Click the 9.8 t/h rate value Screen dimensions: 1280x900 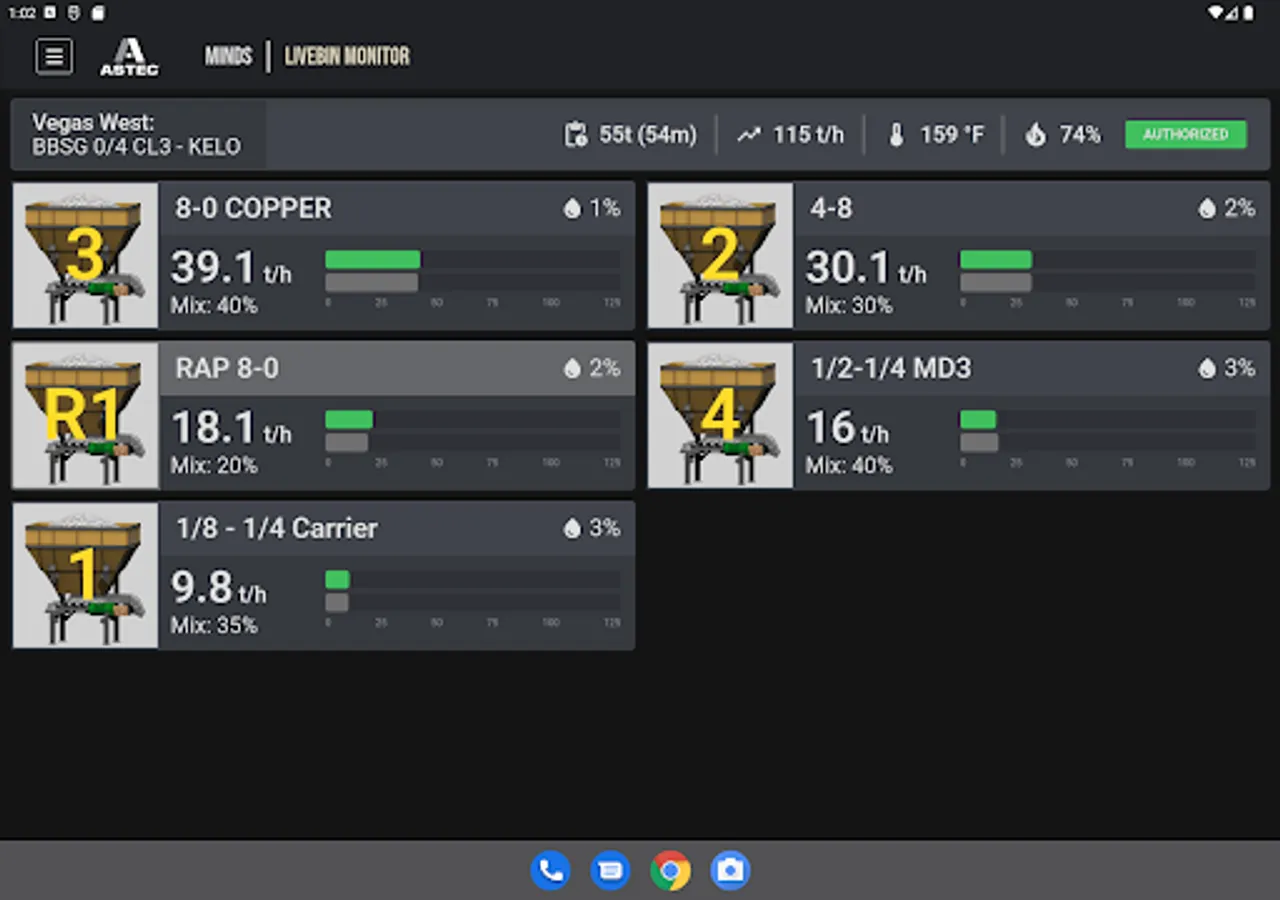tap(219, 588)
